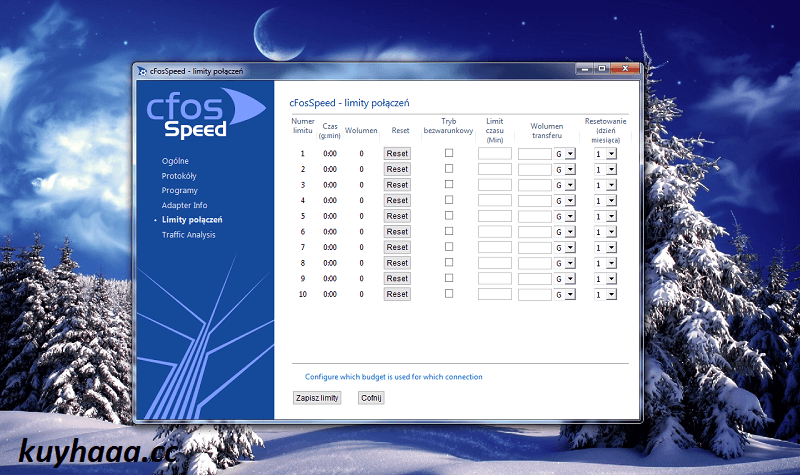Click the cFosSpeed title bar app icon
The width and height of the screenshot is (800, 475).
click(x=142, y=71)
